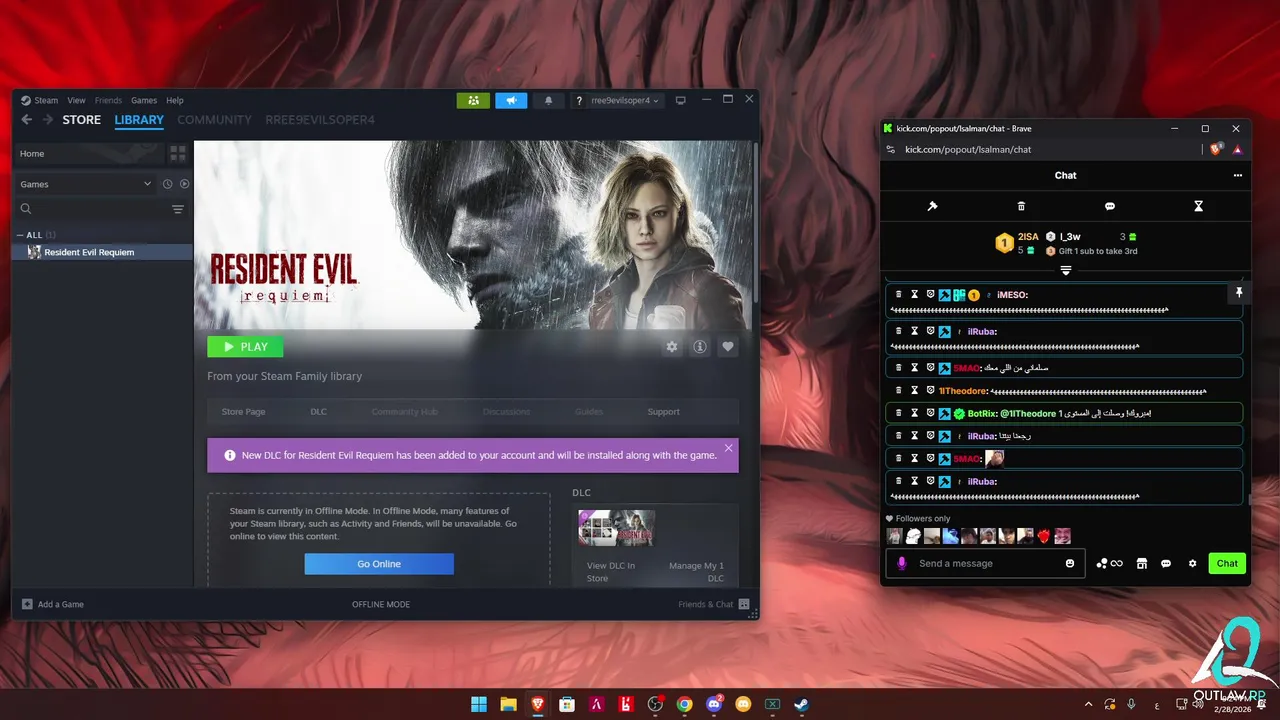Screen dimensions: 1280x720
Task: Click shield icon on BotRix message
Action: coord(930,413)
